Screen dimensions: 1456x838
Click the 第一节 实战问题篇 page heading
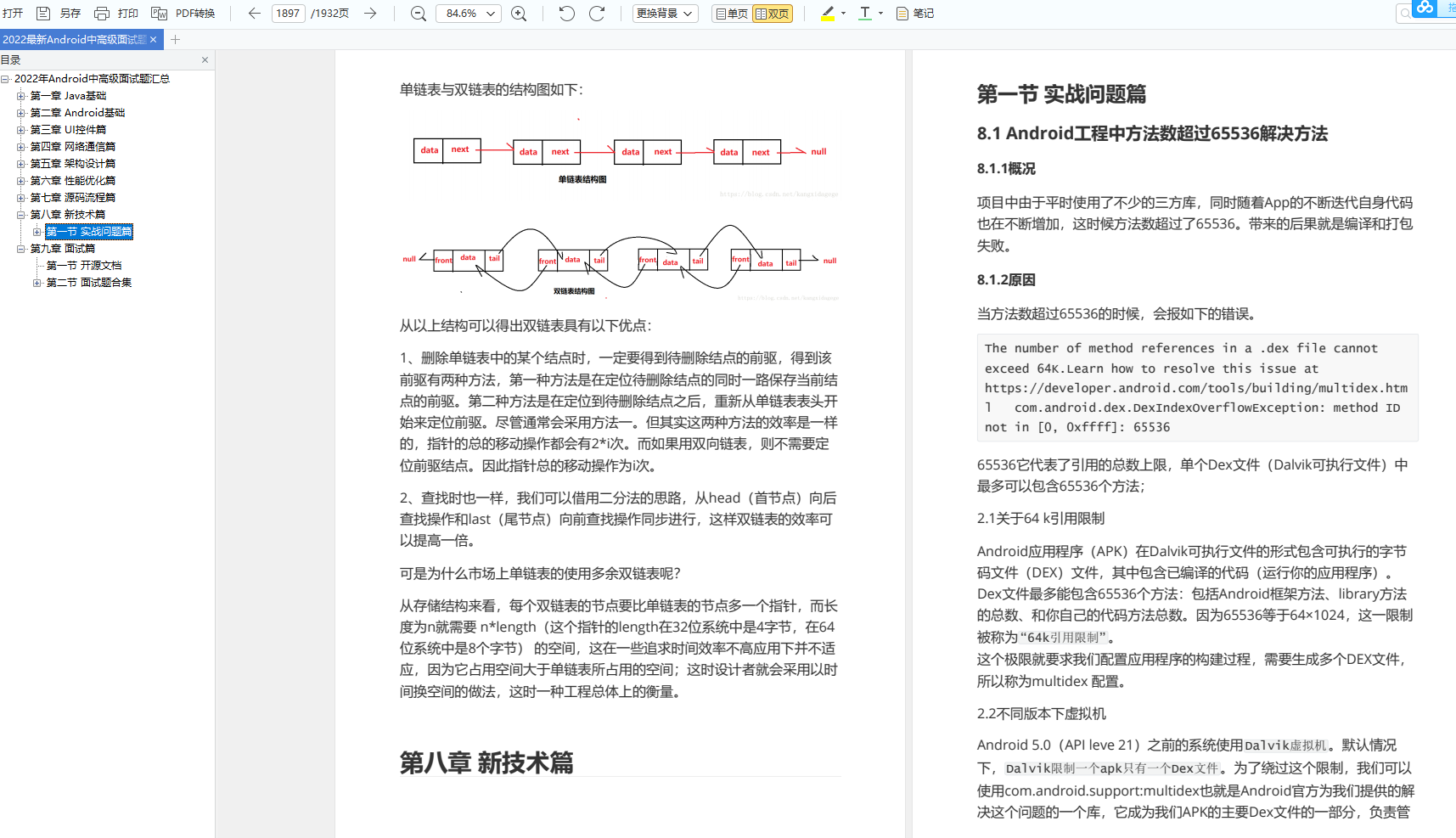[1061, 94]
